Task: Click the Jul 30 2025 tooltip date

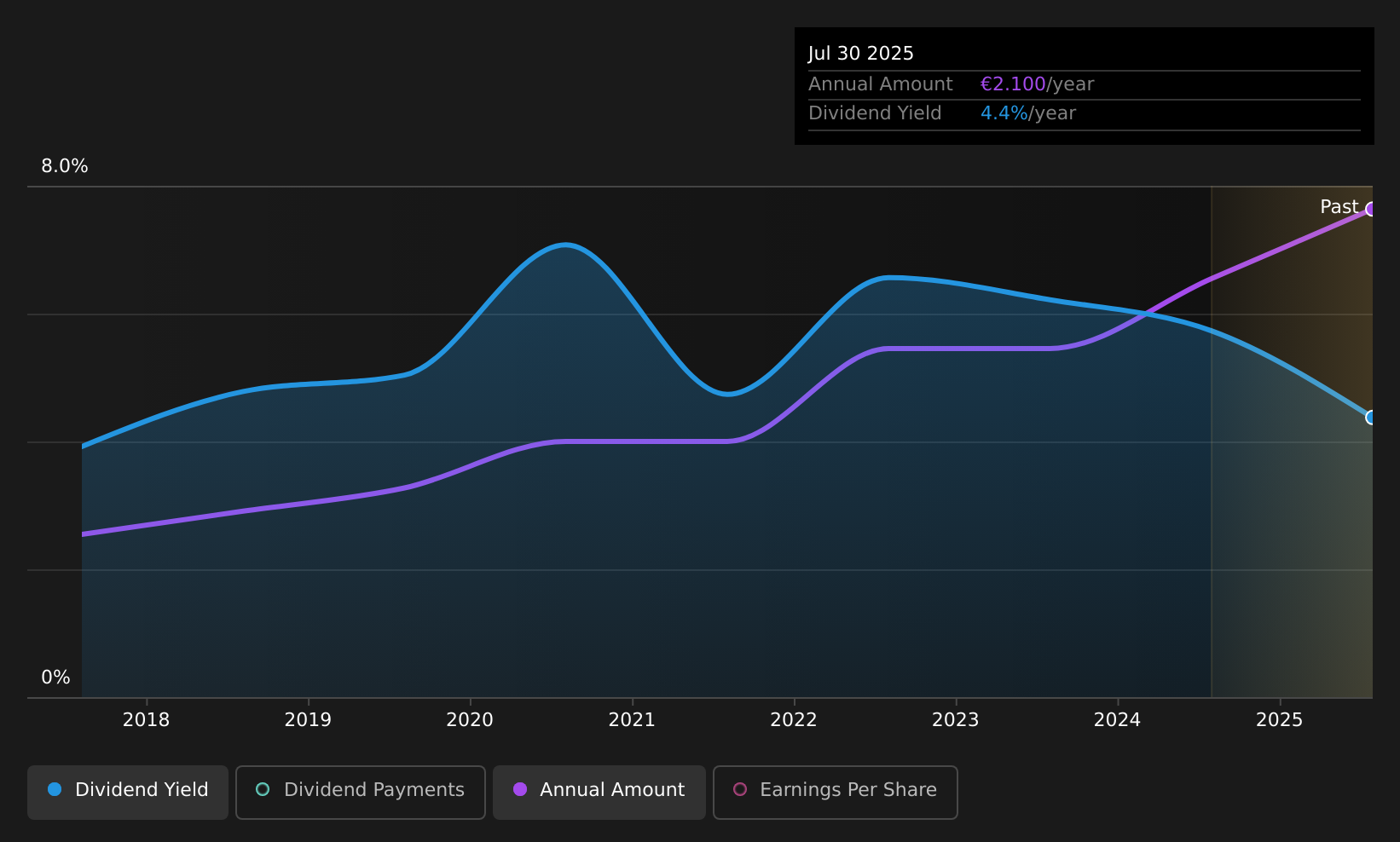Action: (861, 54)
